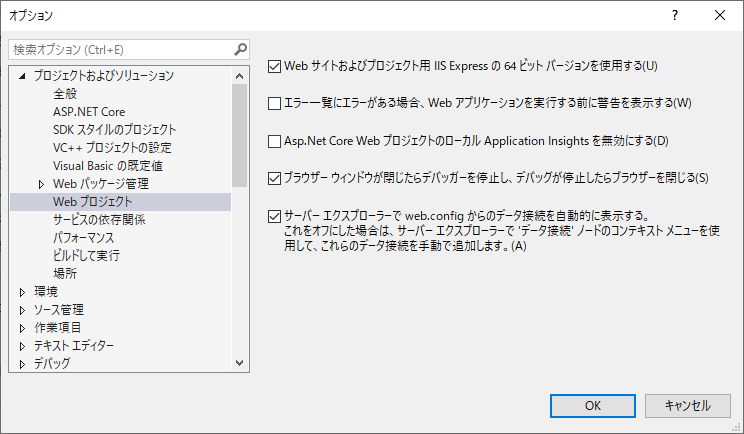The width and height of the screenshot is (744, 434).
Task: Open the ビルドして実行 page
Action: click(86, 256)
